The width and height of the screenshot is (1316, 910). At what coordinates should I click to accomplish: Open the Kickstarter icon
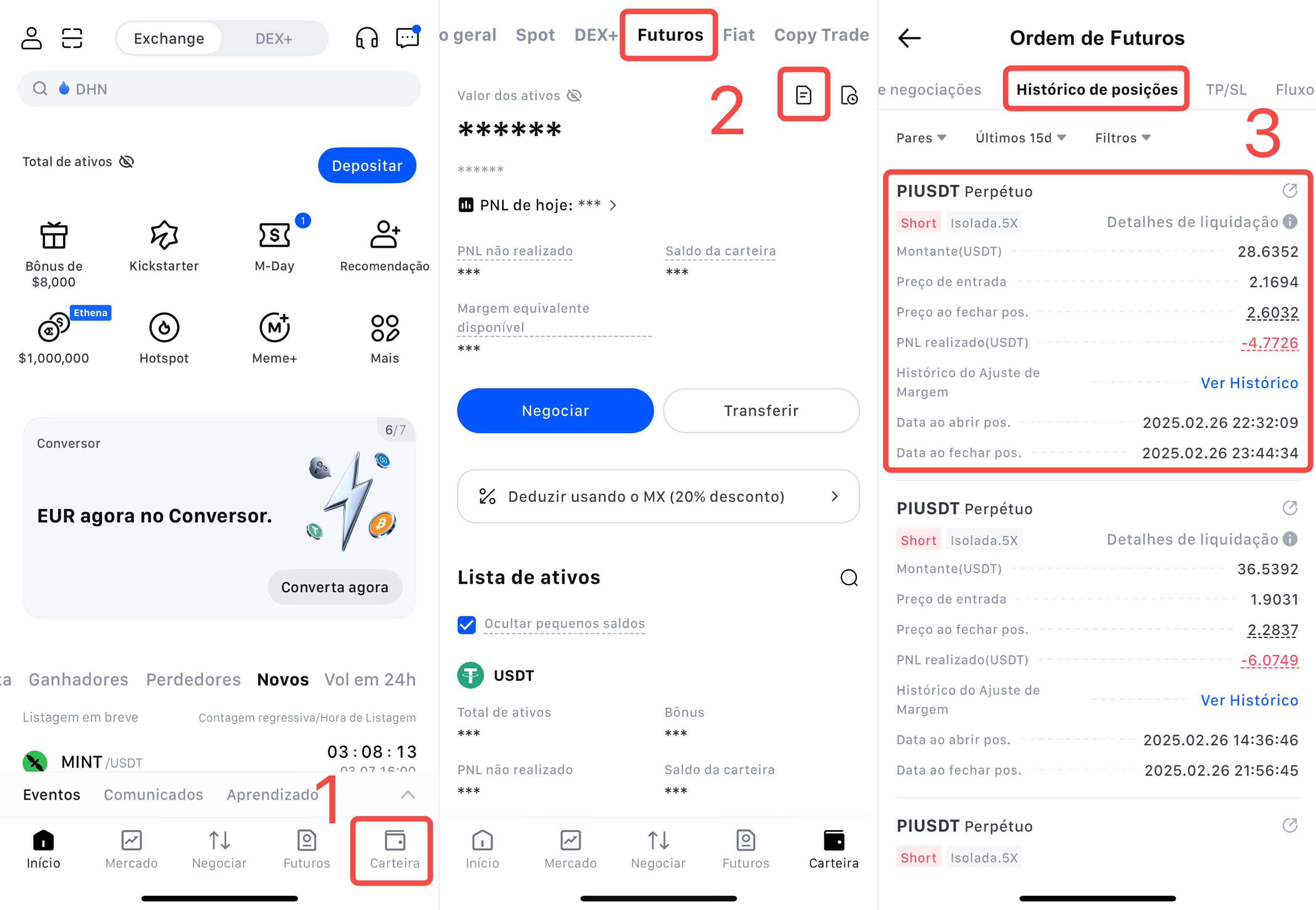point(164,235)
